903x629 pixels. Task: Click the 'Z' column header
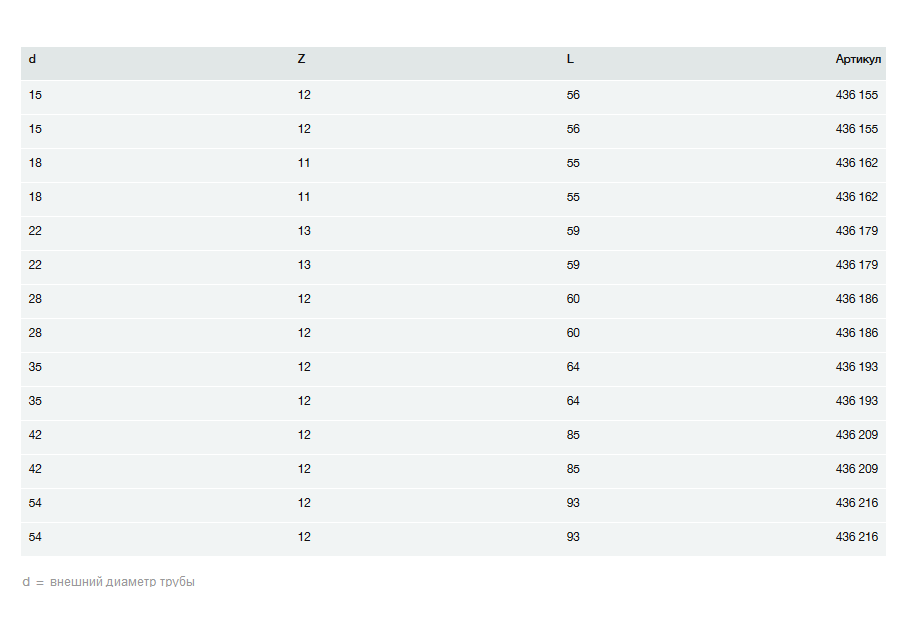pos(301,59)
